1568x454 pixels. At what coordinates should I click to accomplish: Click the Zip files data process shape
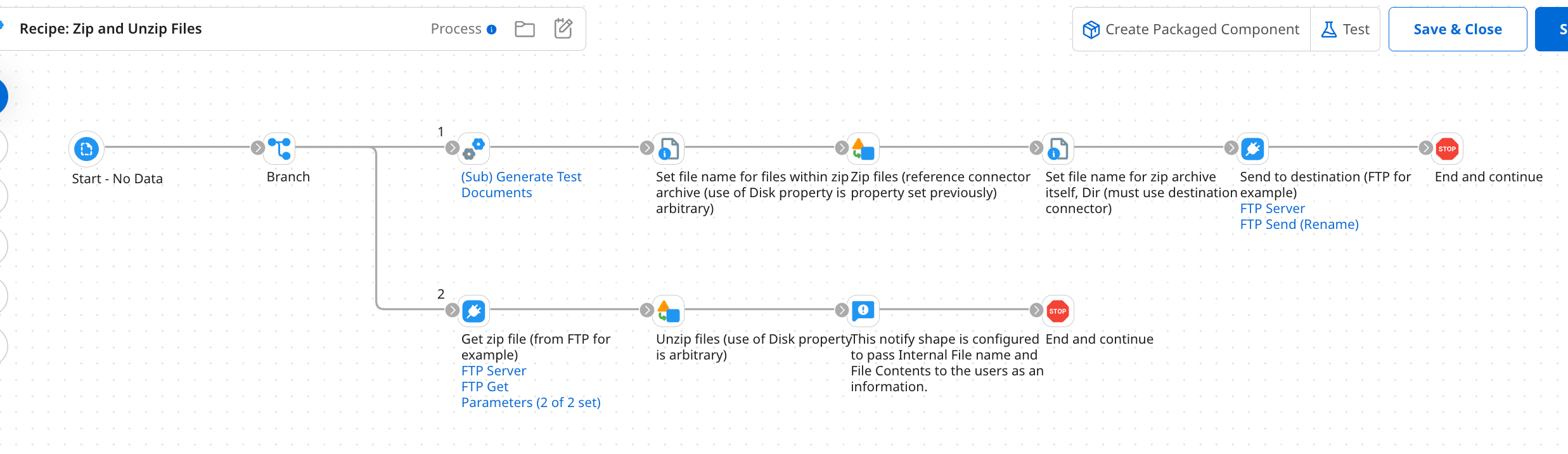[863, 148]
